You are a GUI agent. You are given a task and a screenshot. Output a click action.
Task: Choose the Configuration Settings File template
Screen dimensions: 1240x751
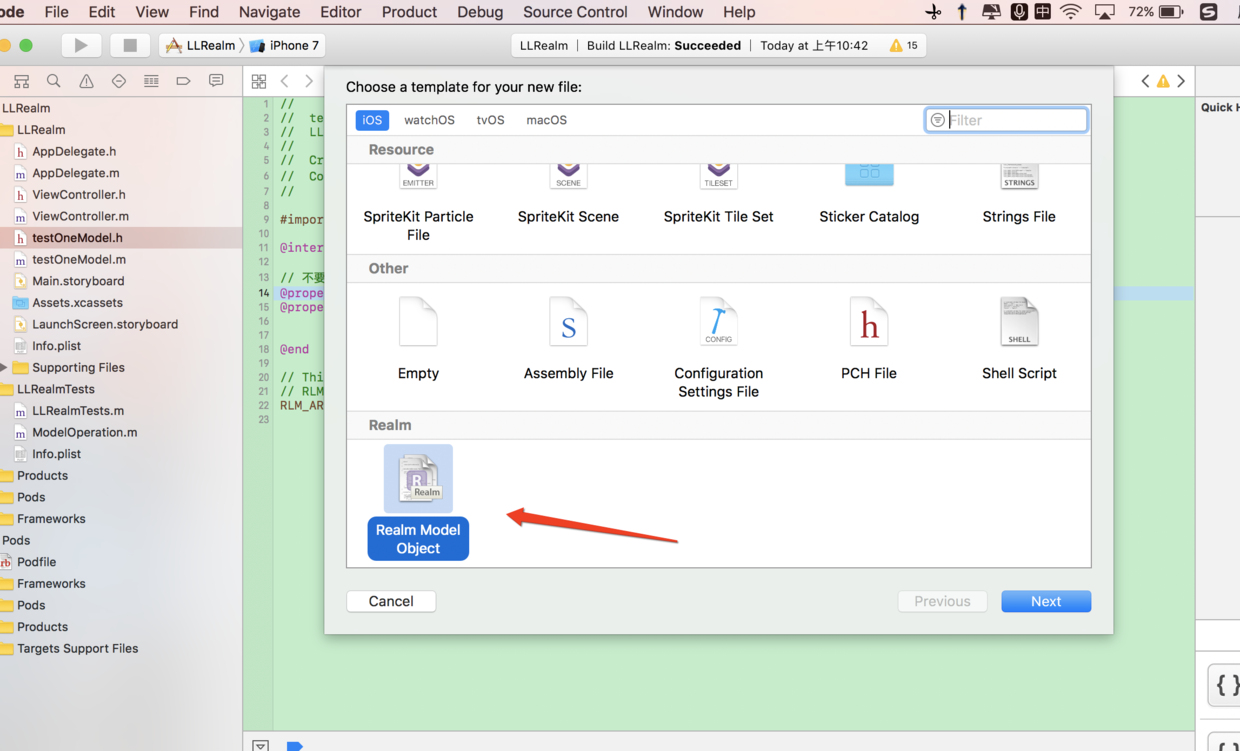pos(718,348)
